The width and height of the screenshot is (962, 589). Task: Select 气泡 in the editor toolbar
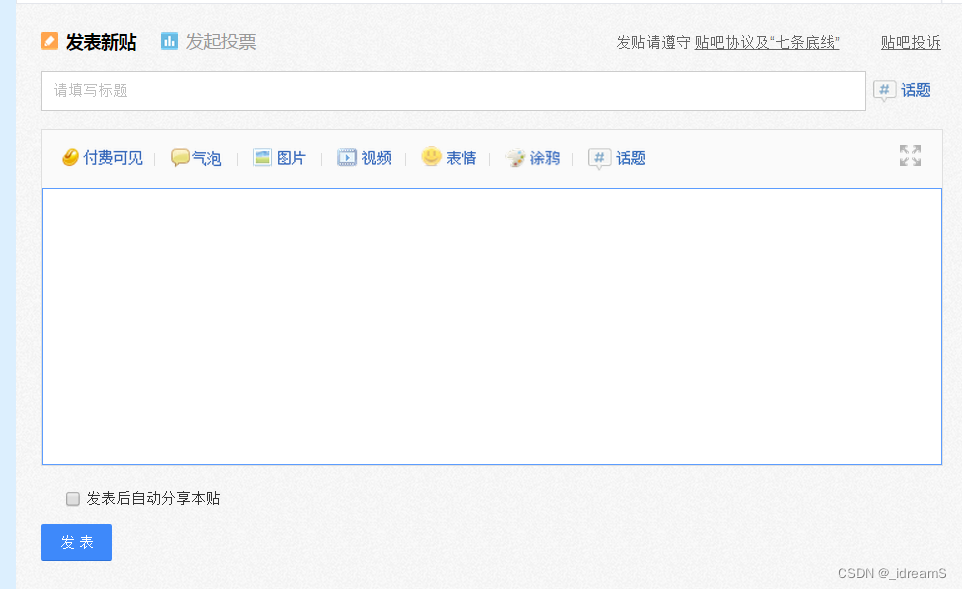(x=206, y=158)
